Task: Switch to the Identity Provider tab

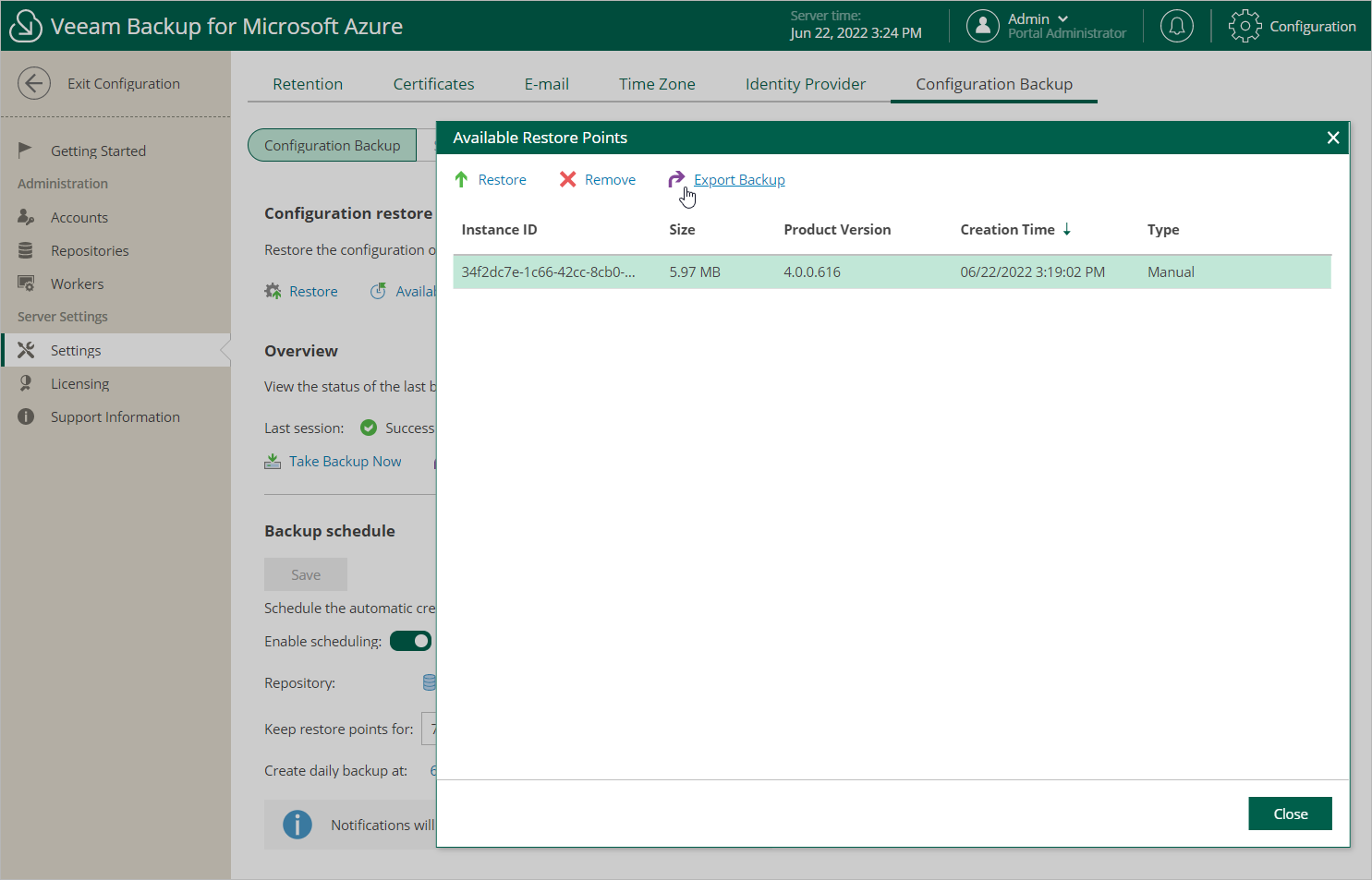Action: click(x=806, y=84)
